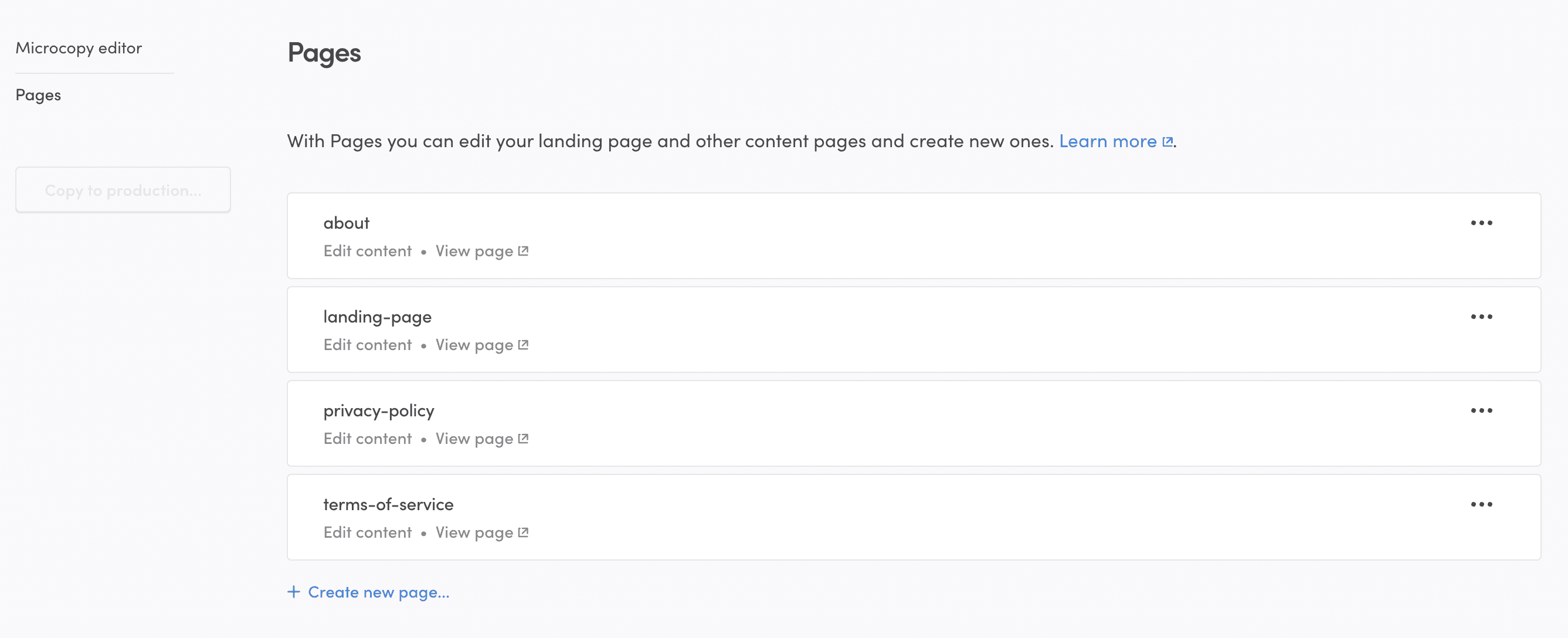The height and width of the screenshot is (638, 1568).
Task: Click external link icon beside terms-of-service View page
Action: (523, 532)
